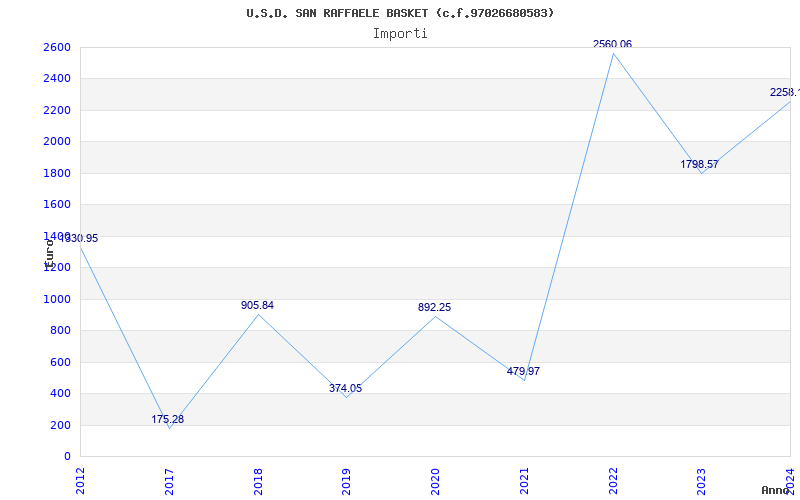Click the 892.25 data label
The width and height of the screenshot is (800, 500).
434,307
